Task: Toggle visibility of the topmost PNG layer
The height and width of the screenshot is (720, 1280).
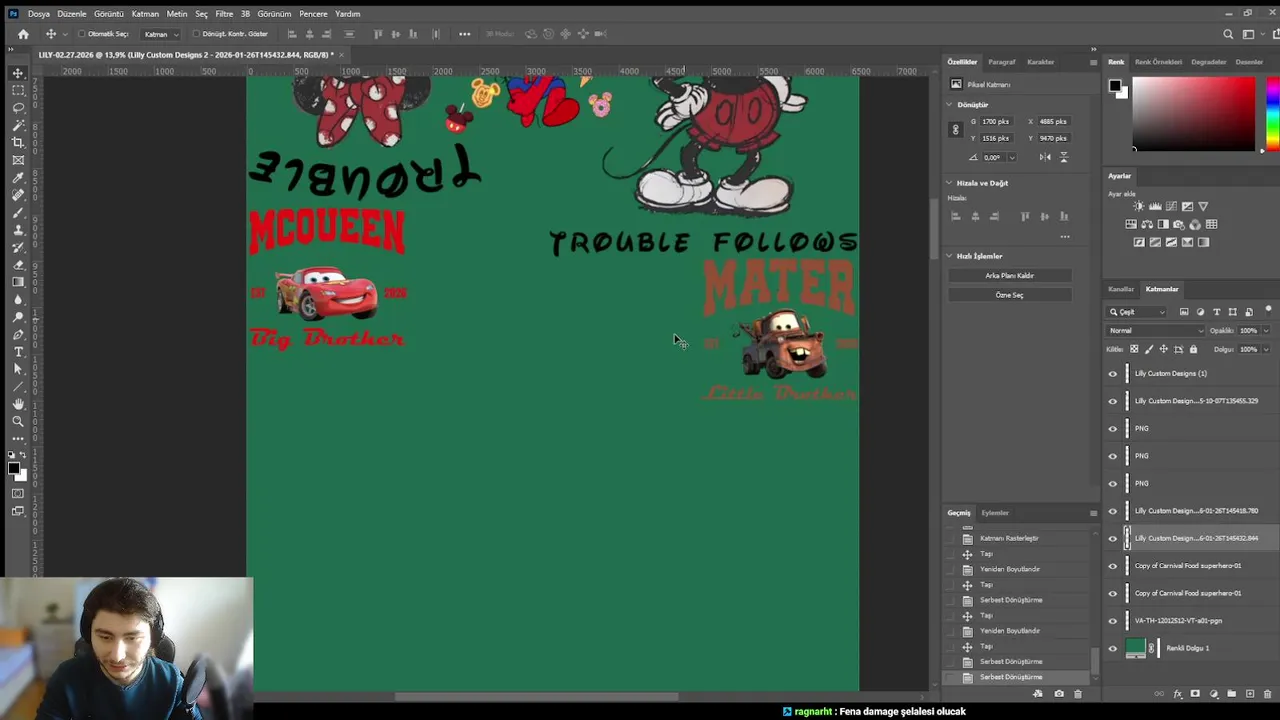Action: pyautogui.click(x=1113, y=429)
